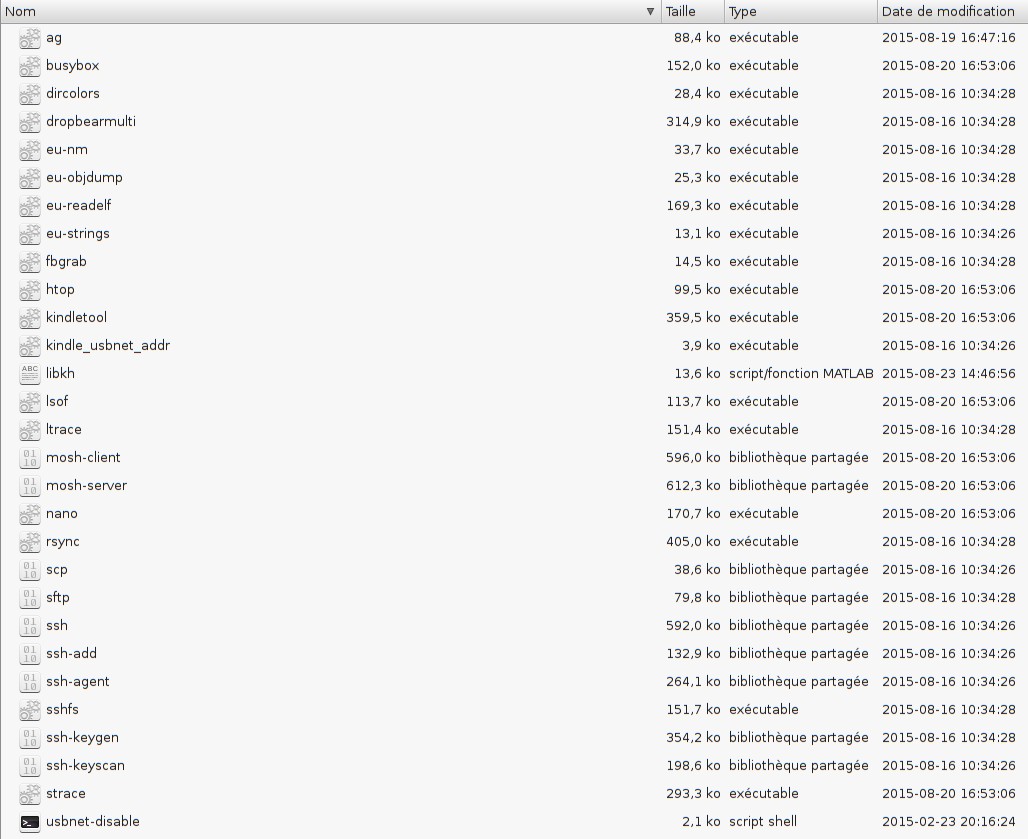Toggle sort order arrow in Nom column
The width and height of the screenshot is (1028, 839).
point(650,12)
